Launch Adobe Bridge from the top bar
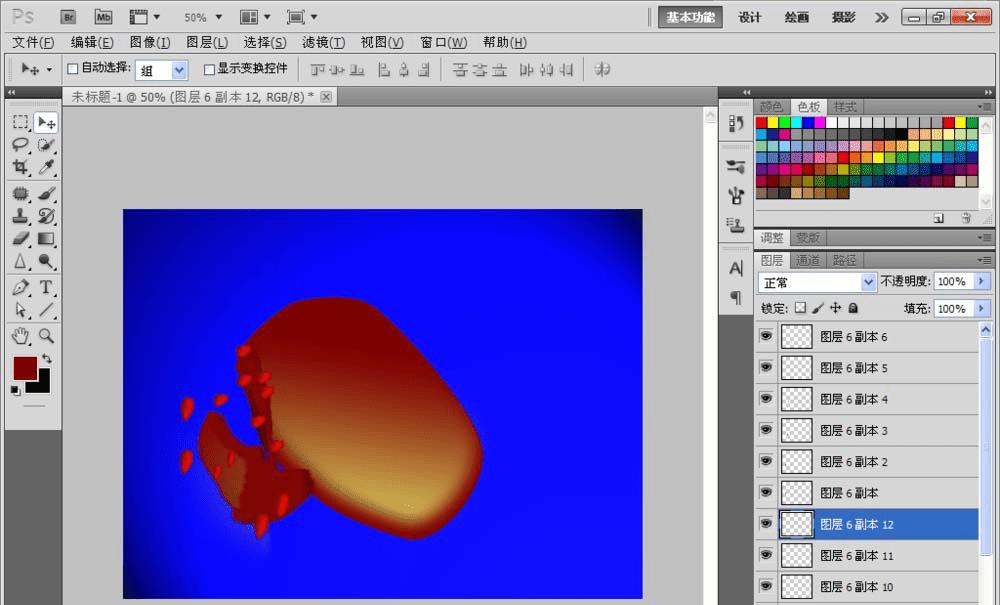 pos(68,17)
